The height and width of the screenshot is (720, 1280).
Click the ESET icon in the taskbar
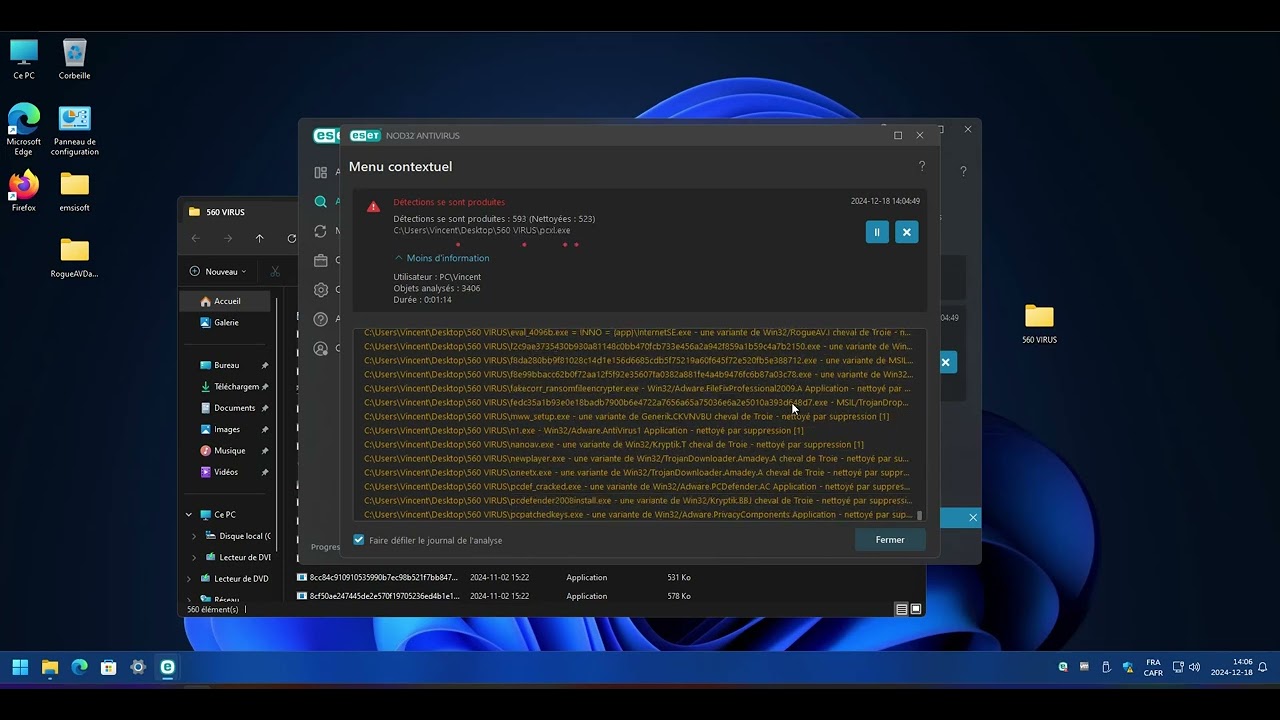coord(167,667)
